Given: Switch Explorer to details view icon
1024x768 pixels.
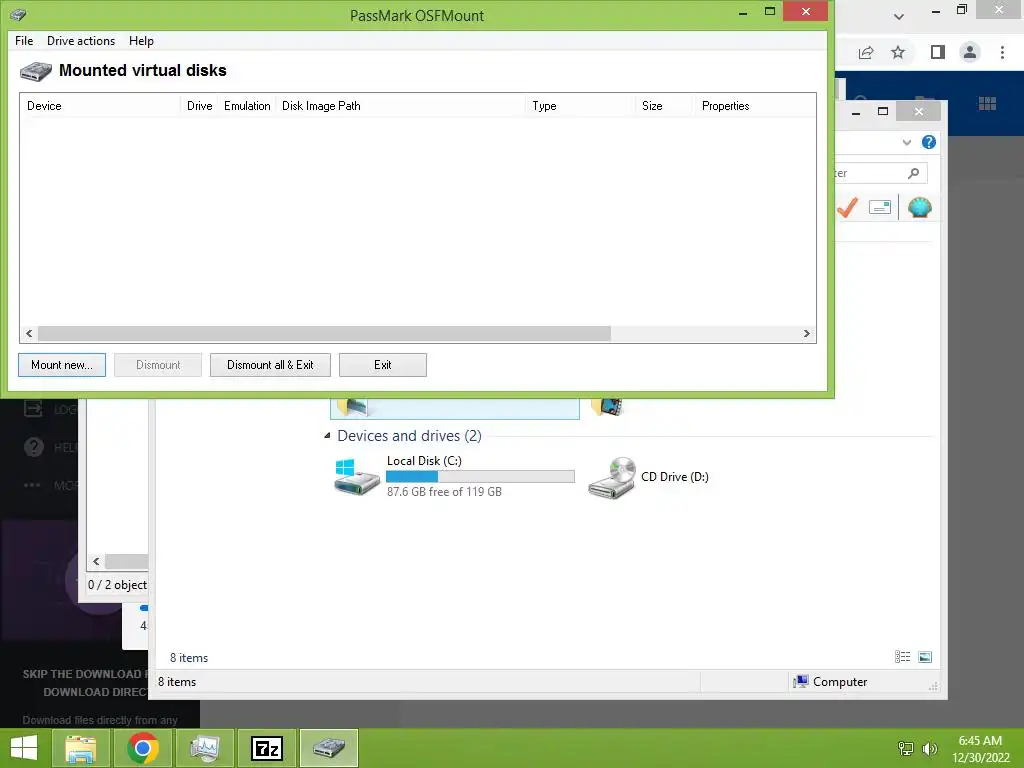Looking at the screenshot, I should coord(903,657).
